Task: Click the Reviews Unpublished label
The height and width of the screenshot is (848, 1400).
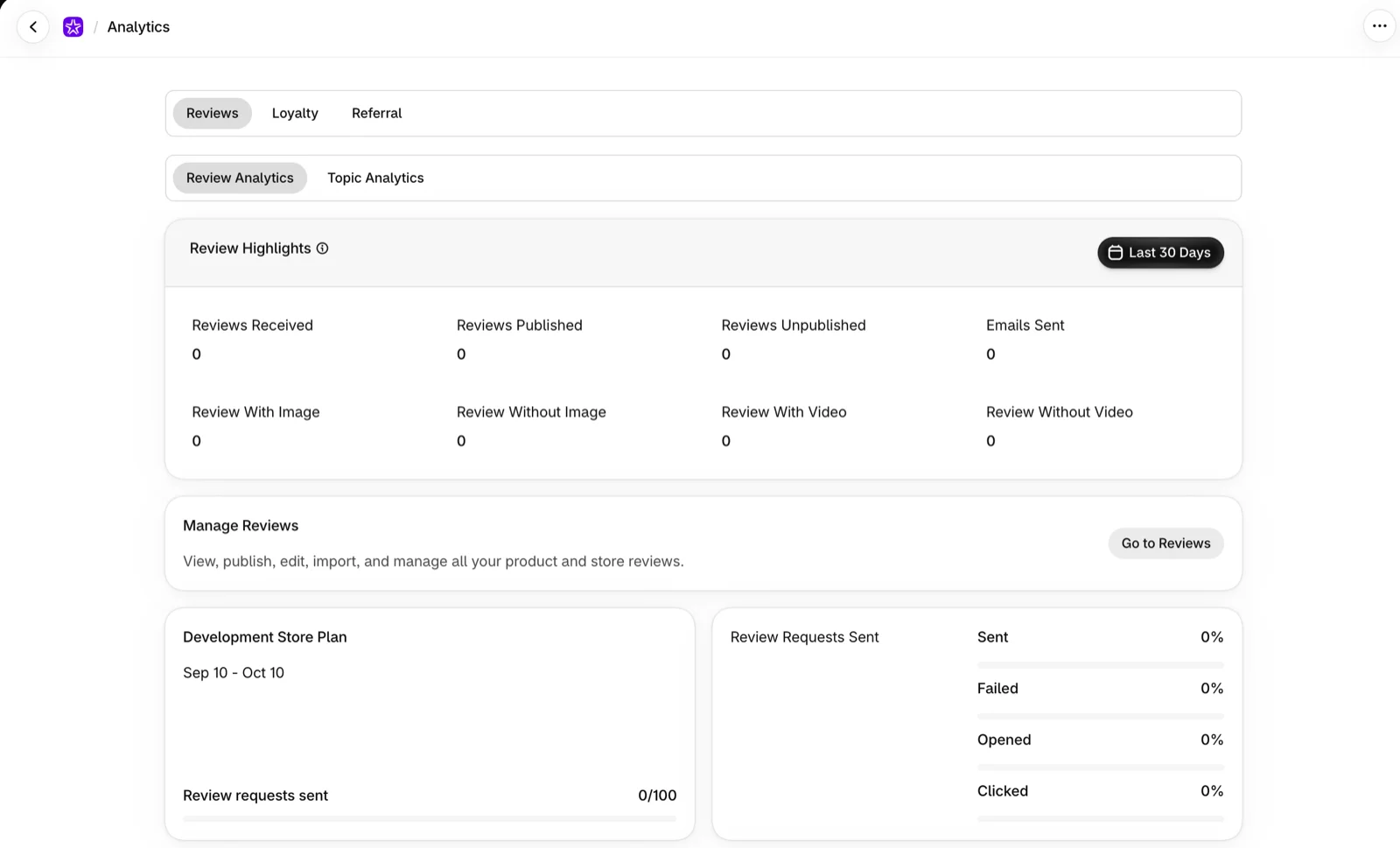Action: coord(793,326)
